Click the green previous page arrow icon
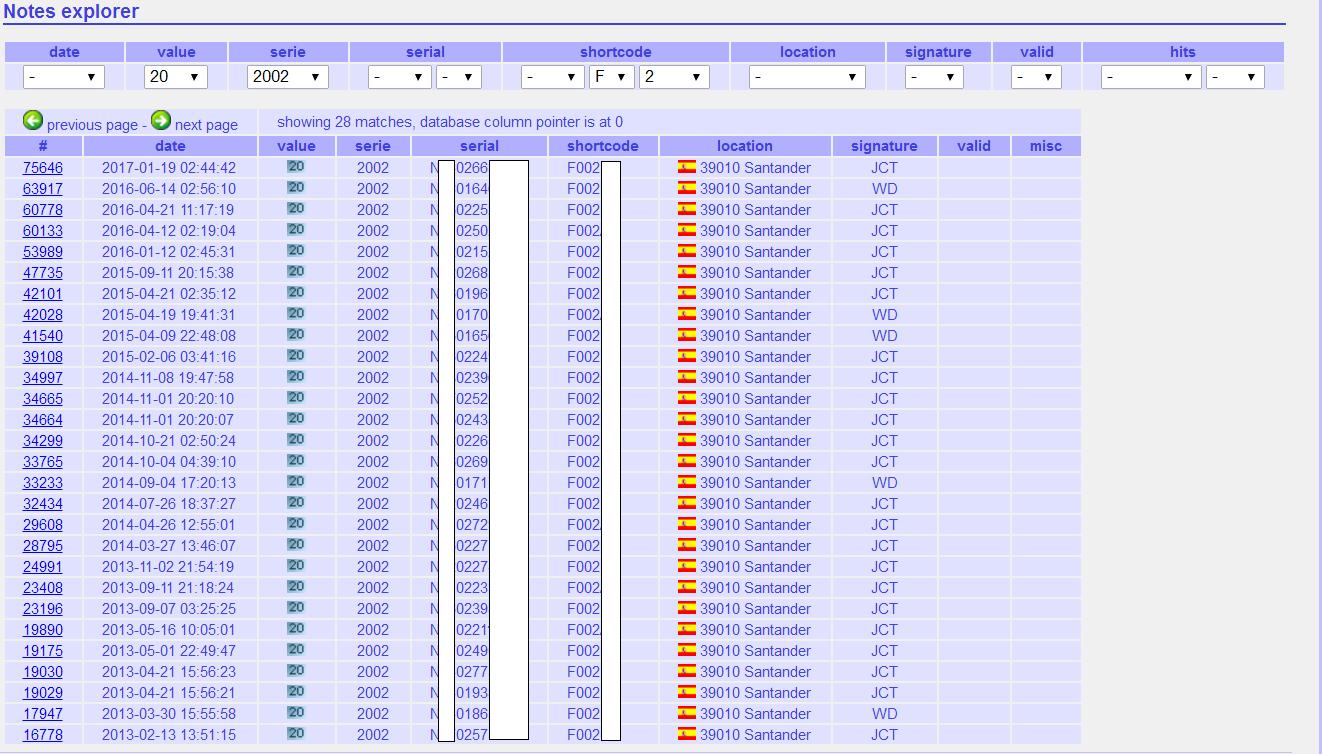This screenshot has width=1322, height=754. click(33, 121)
